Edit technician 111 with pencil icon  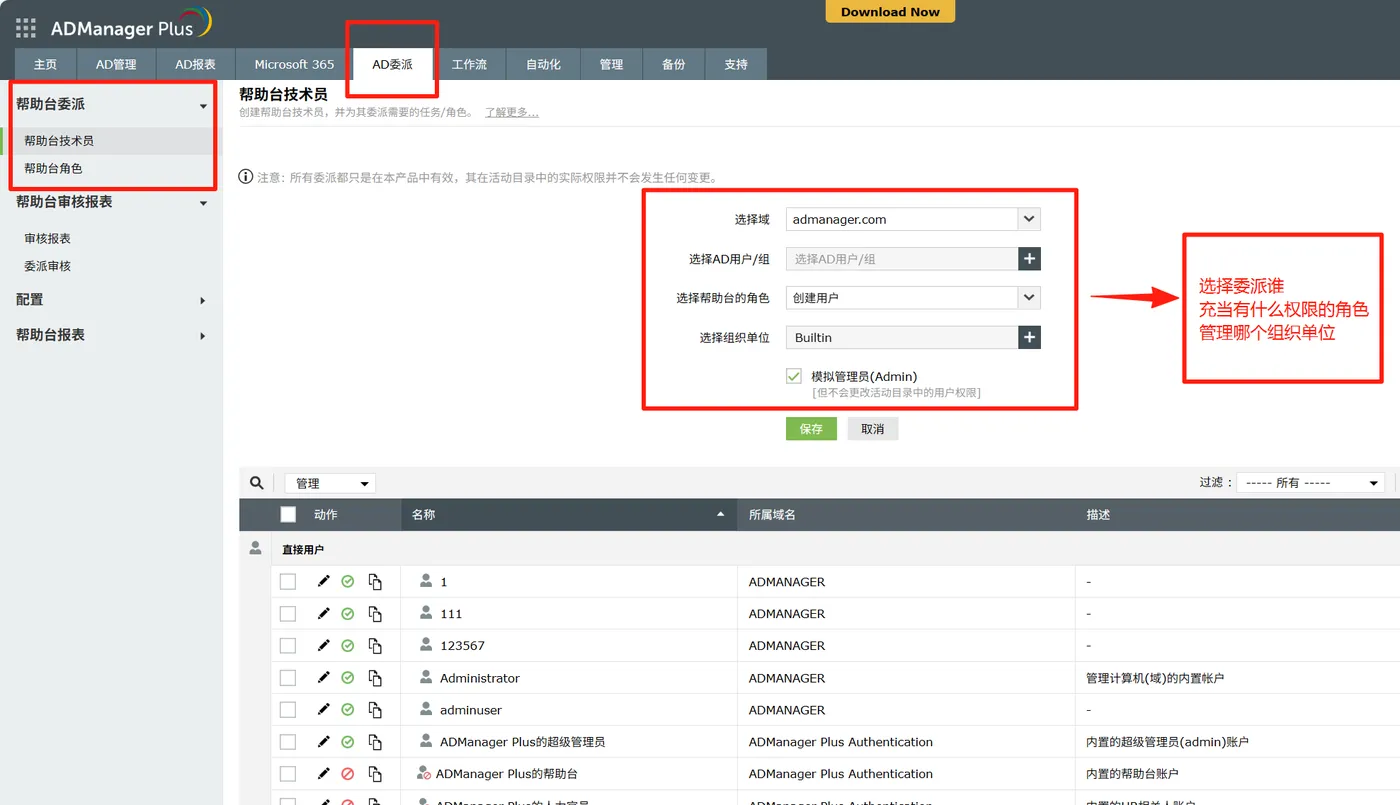pos(323,613)
